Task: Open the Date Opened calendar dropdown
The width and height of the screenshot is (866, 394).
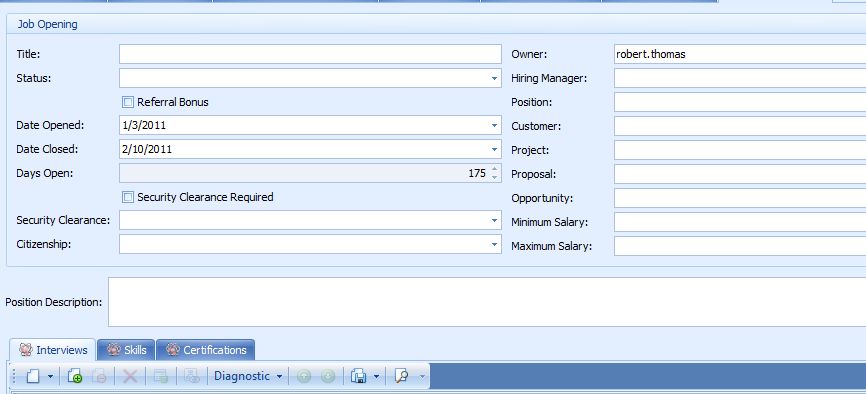Action: click(494, 126)
